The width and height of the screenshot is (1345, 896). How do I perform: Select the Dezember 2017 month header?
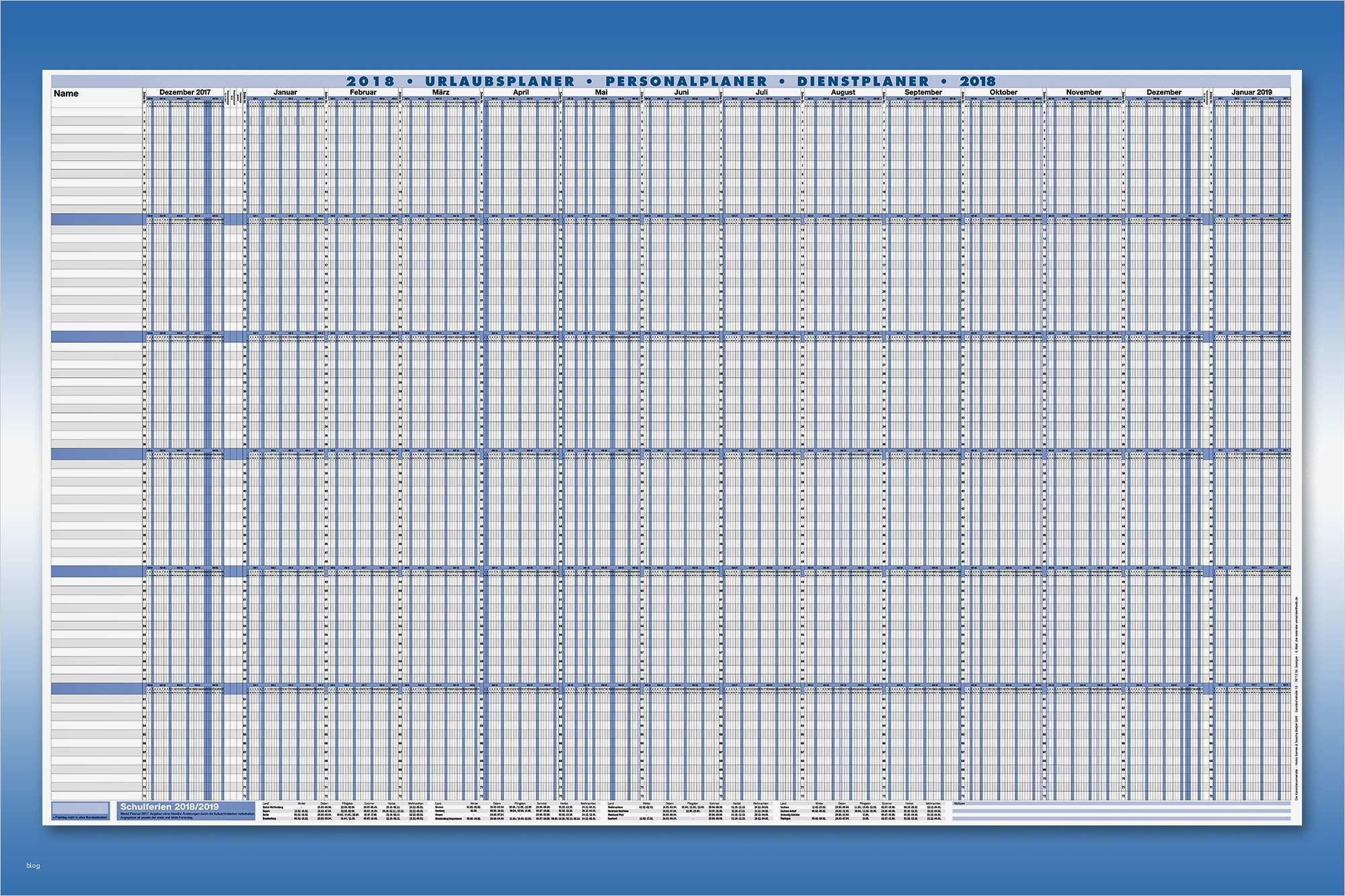tap(185, 92)
